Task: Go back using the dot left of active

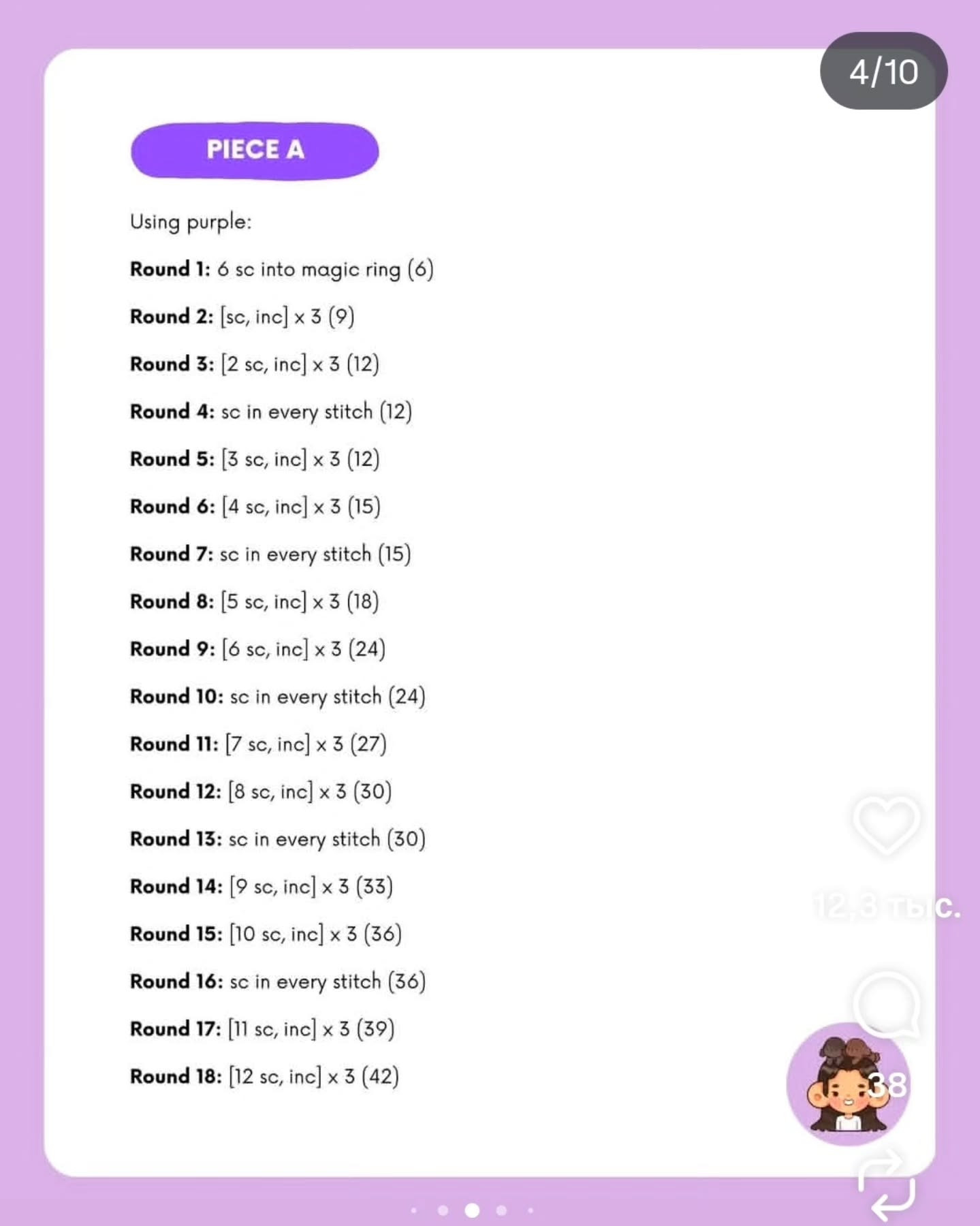Action: coord(443,1210)
